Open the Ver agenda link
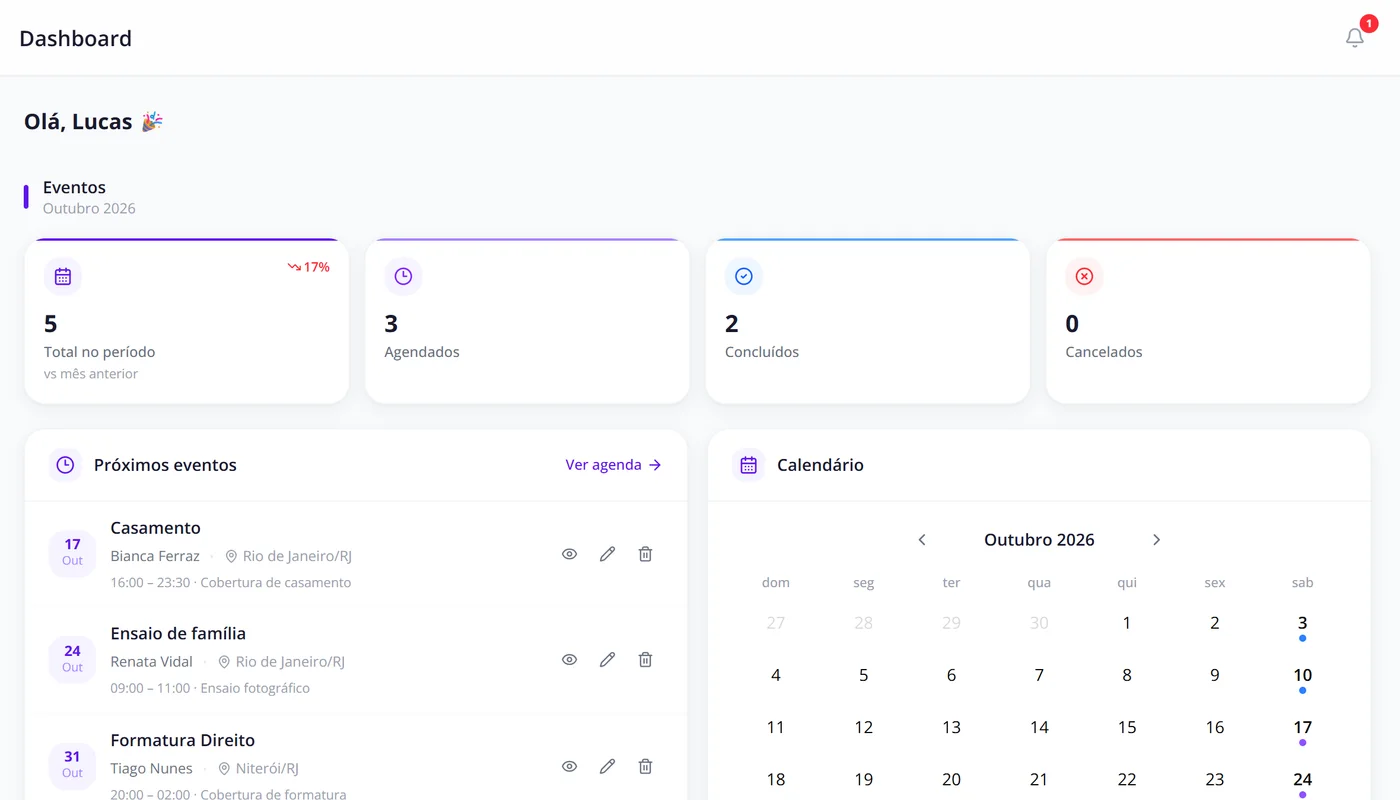Viewport: 1400px width, 800px height. pos(613,465)
